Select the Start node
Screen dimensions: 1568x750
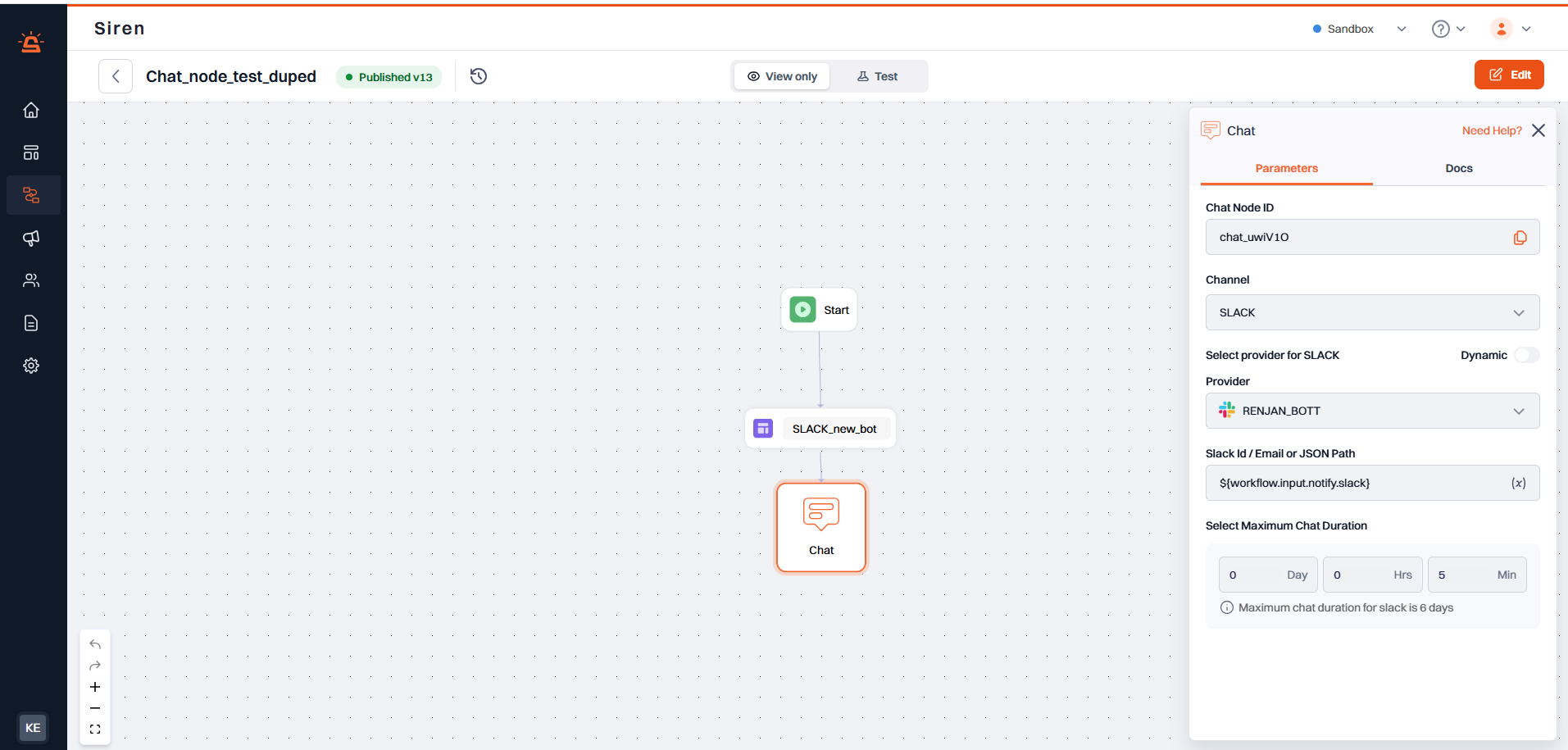tap(819, 310)
